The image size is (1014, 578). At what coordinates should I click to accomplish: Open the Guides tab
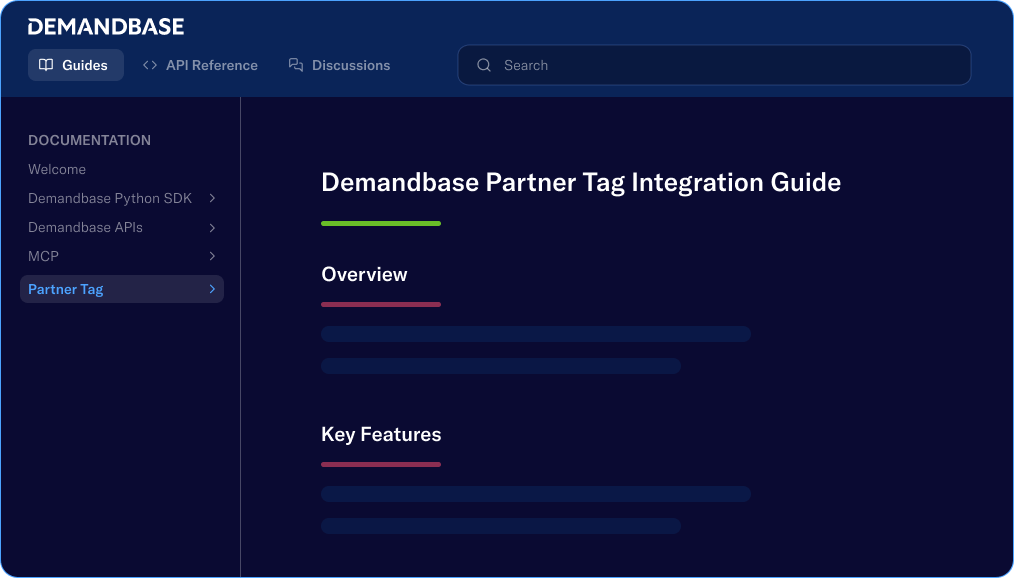[76, 65]
